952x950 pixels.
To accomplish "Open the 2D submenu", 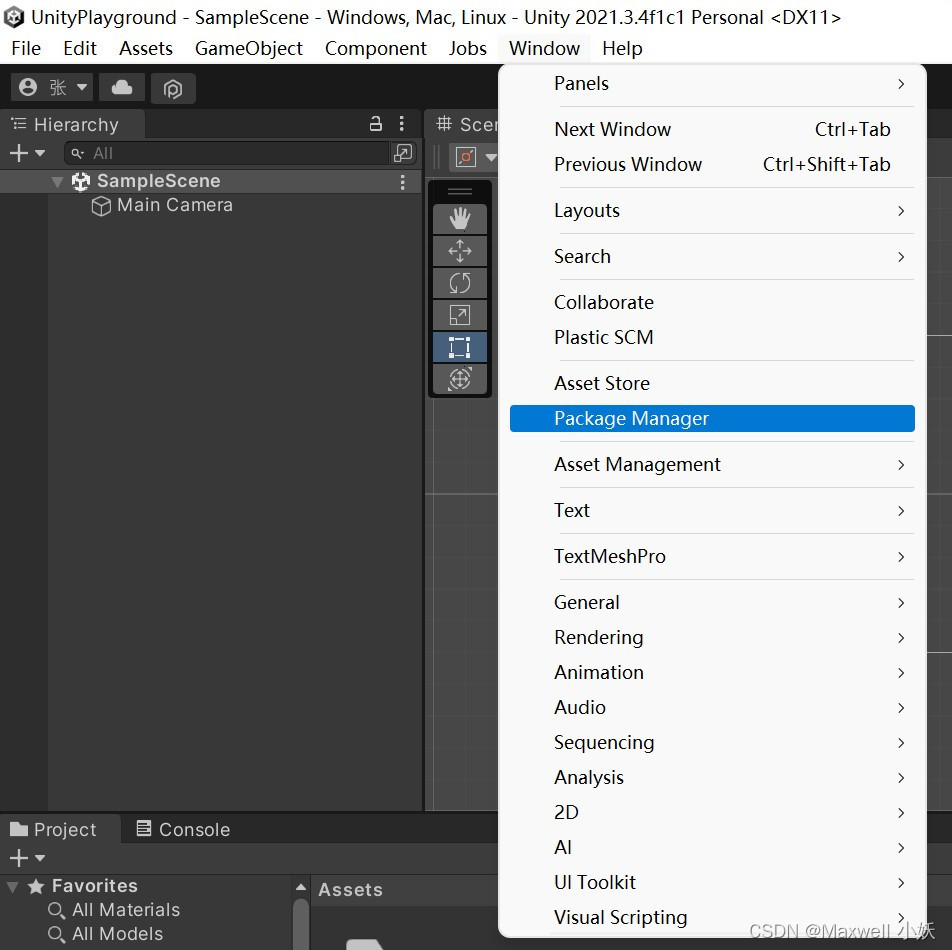I will 712,813.
